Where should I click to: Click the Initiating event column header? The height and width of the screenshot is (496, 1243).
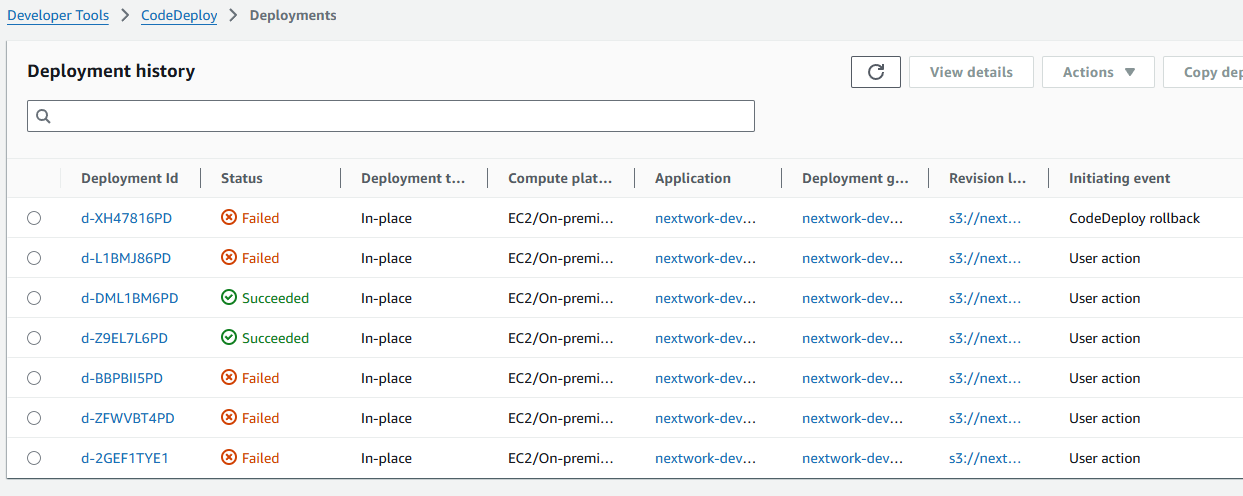1119,178
